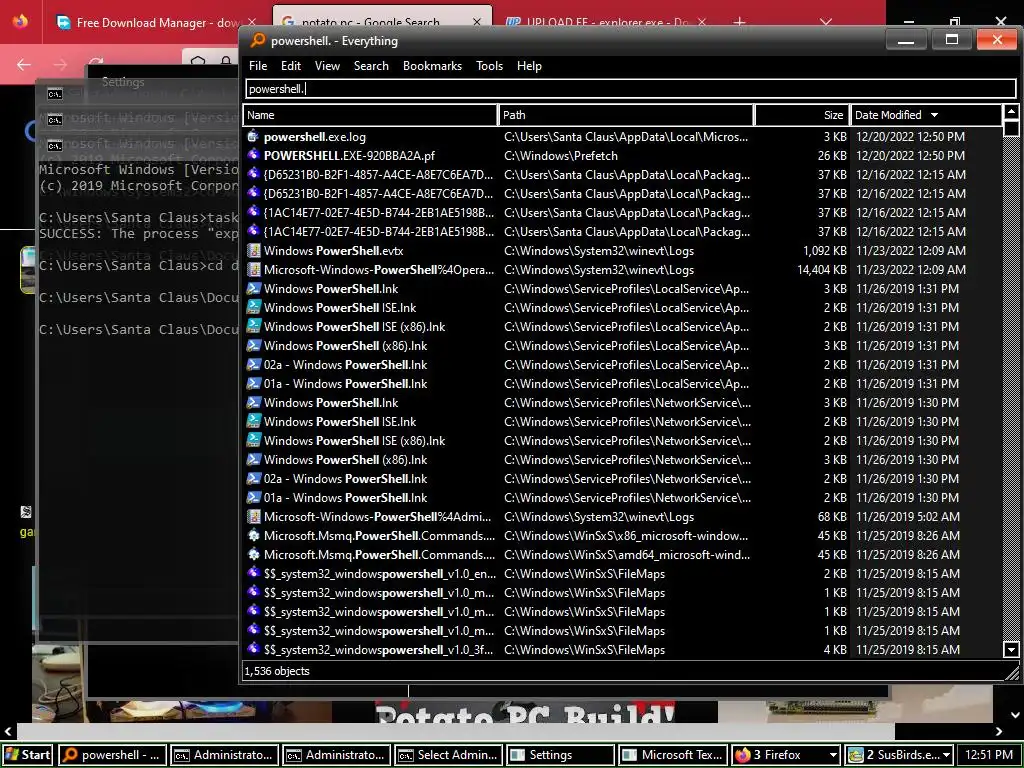
Task: Open the Help menu in Everything
Action: click(529, 66)
